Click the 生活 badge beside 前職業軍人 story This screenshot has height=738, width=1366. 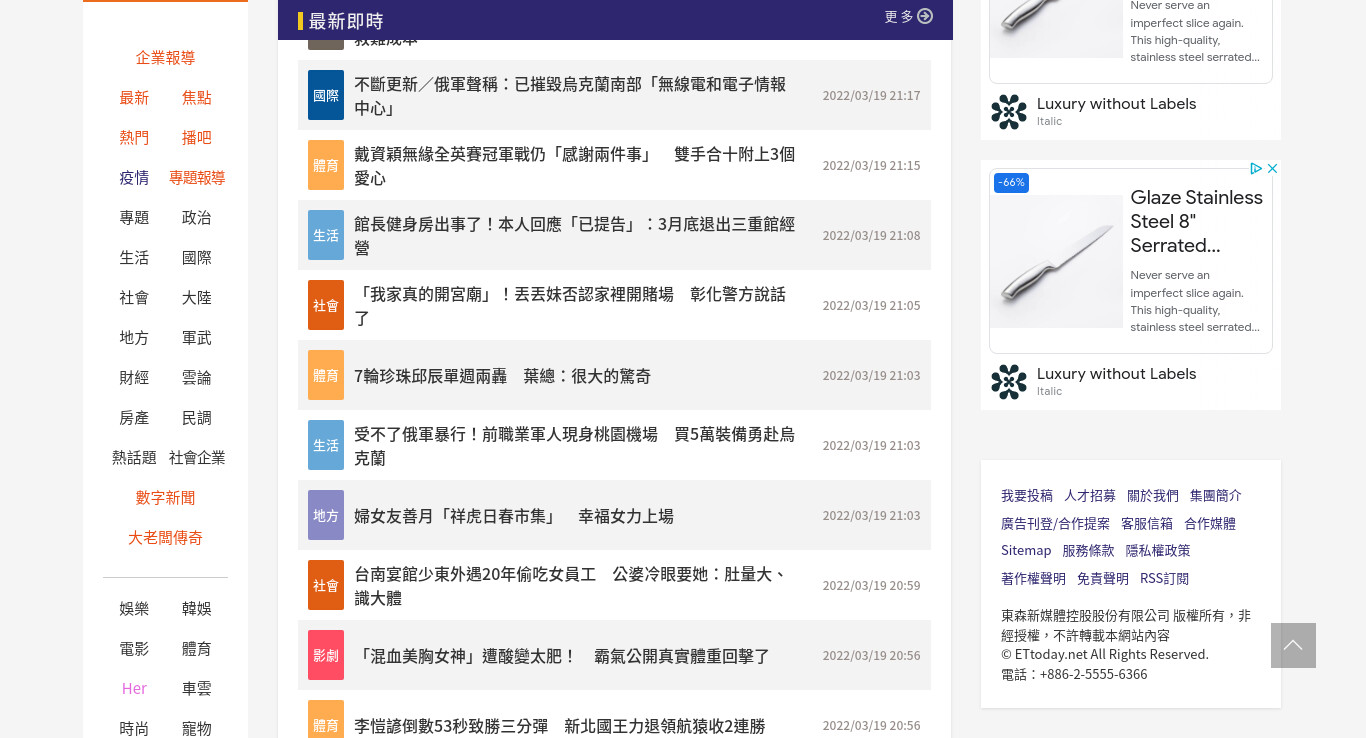pos(326,445)
